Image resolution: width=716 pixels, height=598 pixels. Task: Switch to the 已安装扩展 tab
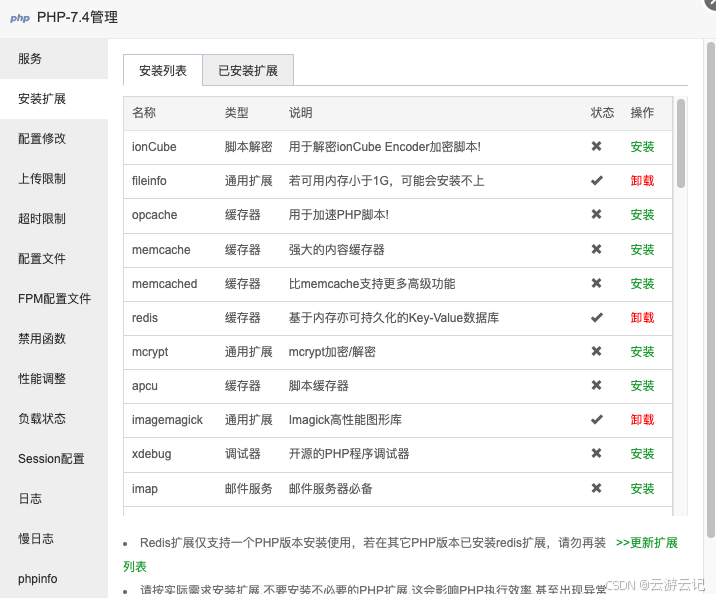[x=248, y=70]
